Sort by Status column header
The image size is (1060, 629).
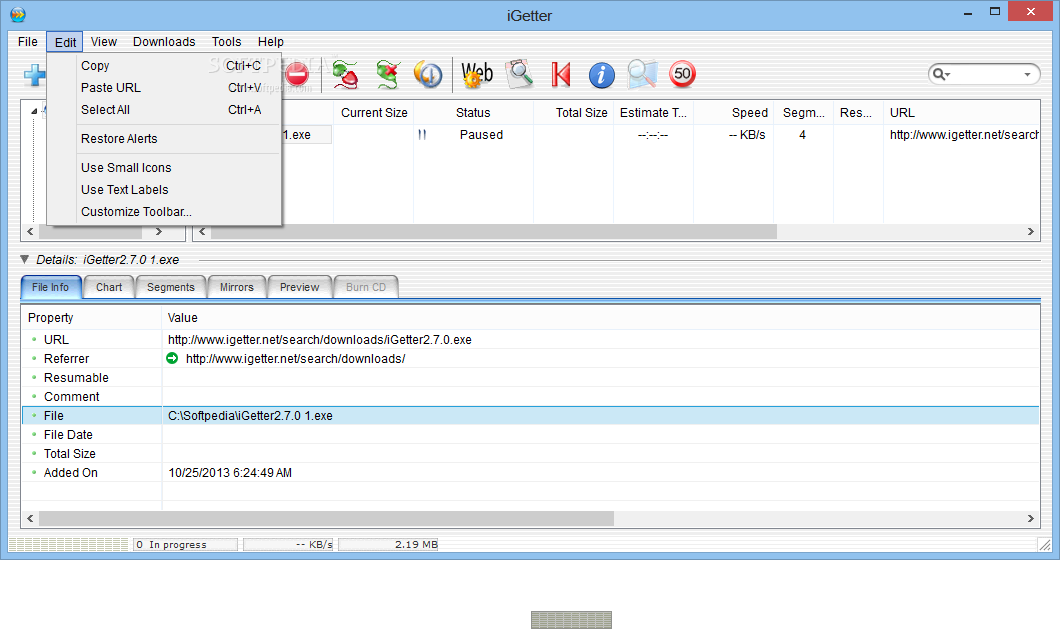473,113
